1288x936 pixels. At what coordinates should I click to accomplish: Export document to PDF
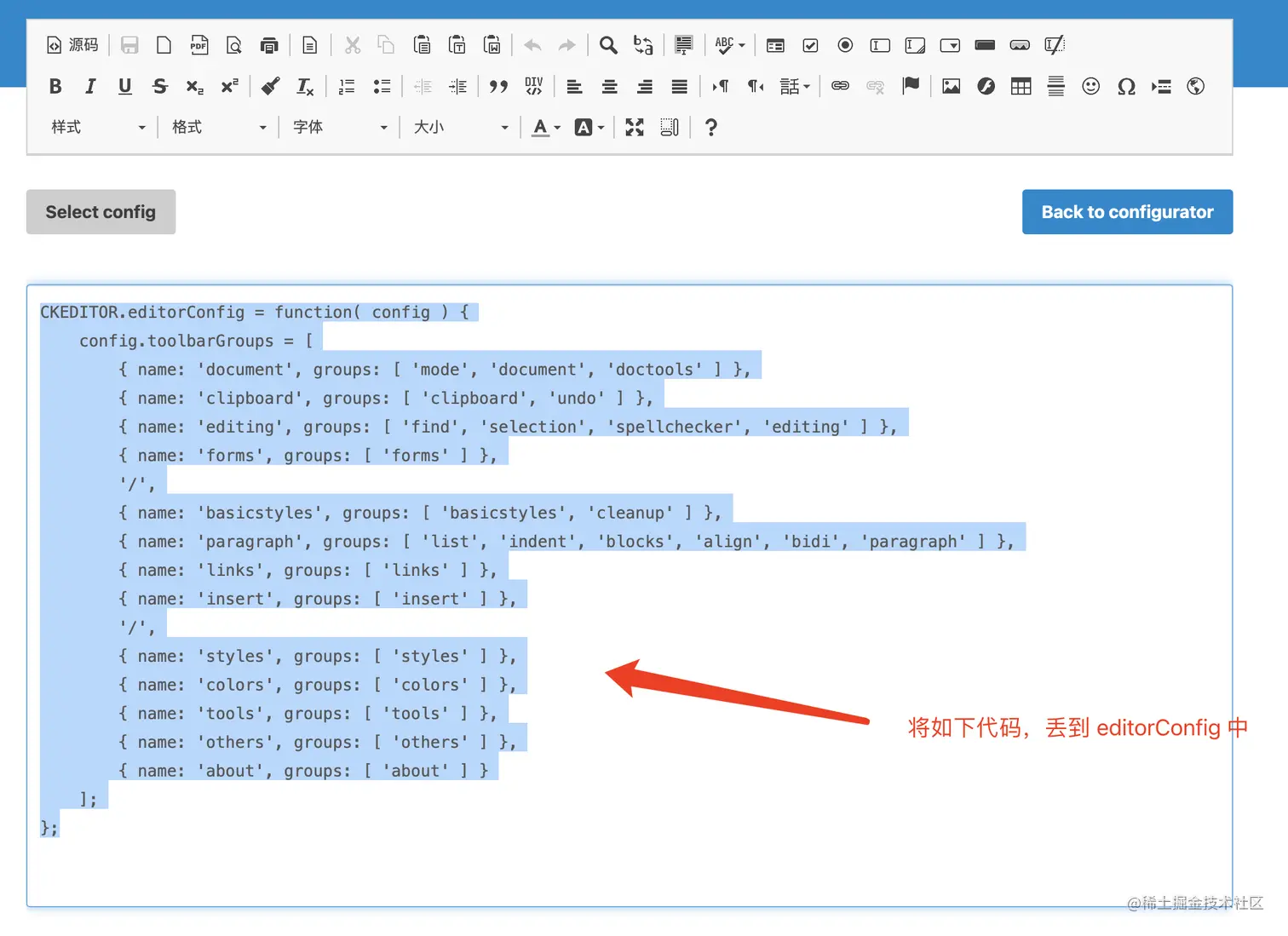tap(199, 45)
